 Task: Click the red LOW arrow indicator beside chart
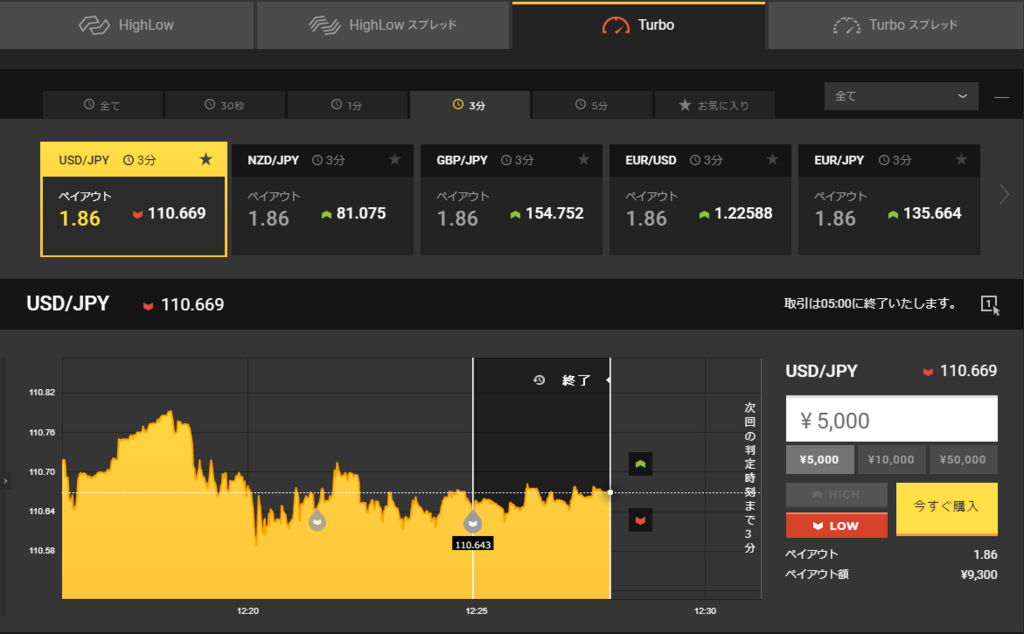click(x=640, y=519)
